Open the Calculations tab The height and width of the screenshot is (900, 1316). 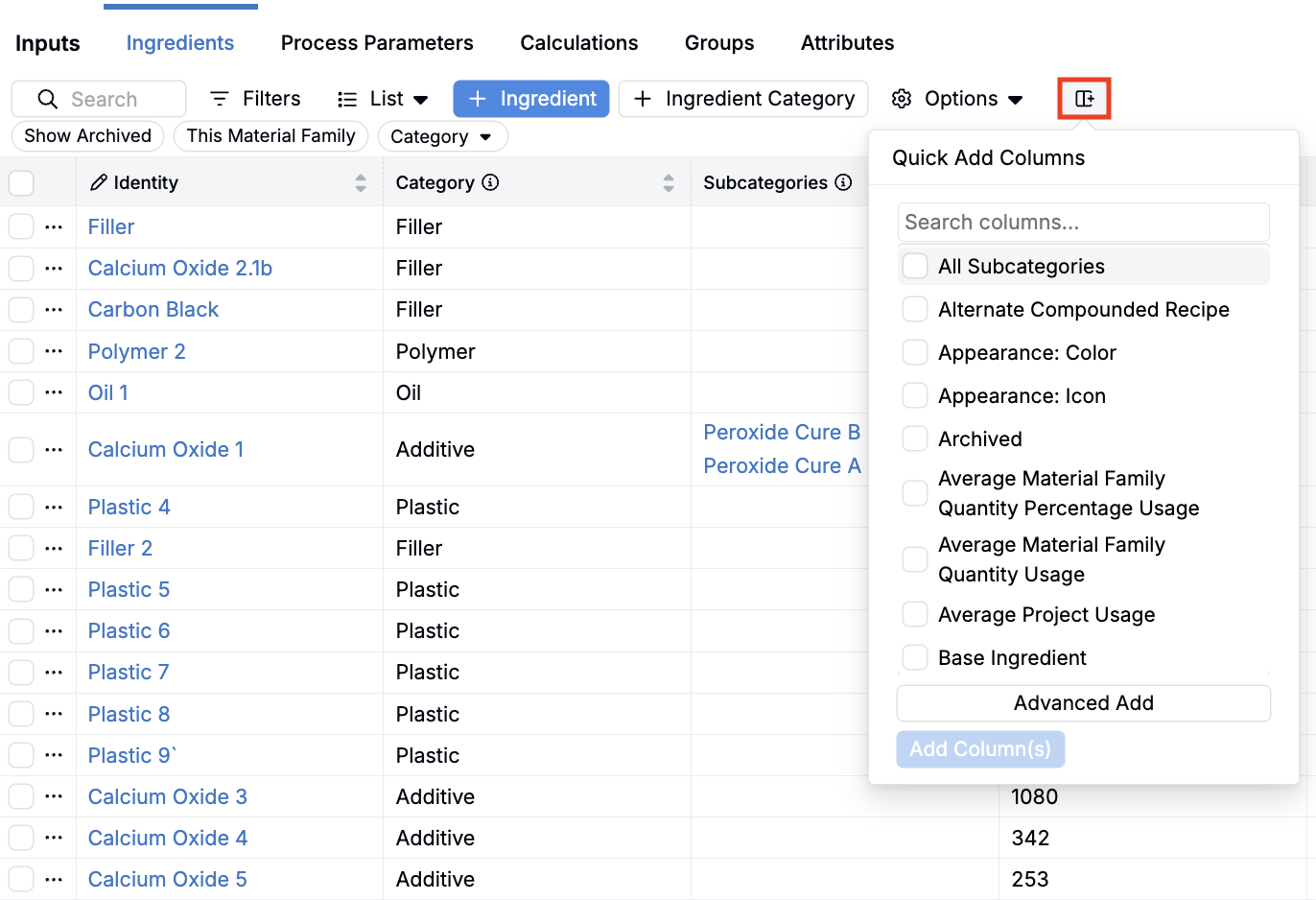[x=579, y=43]
